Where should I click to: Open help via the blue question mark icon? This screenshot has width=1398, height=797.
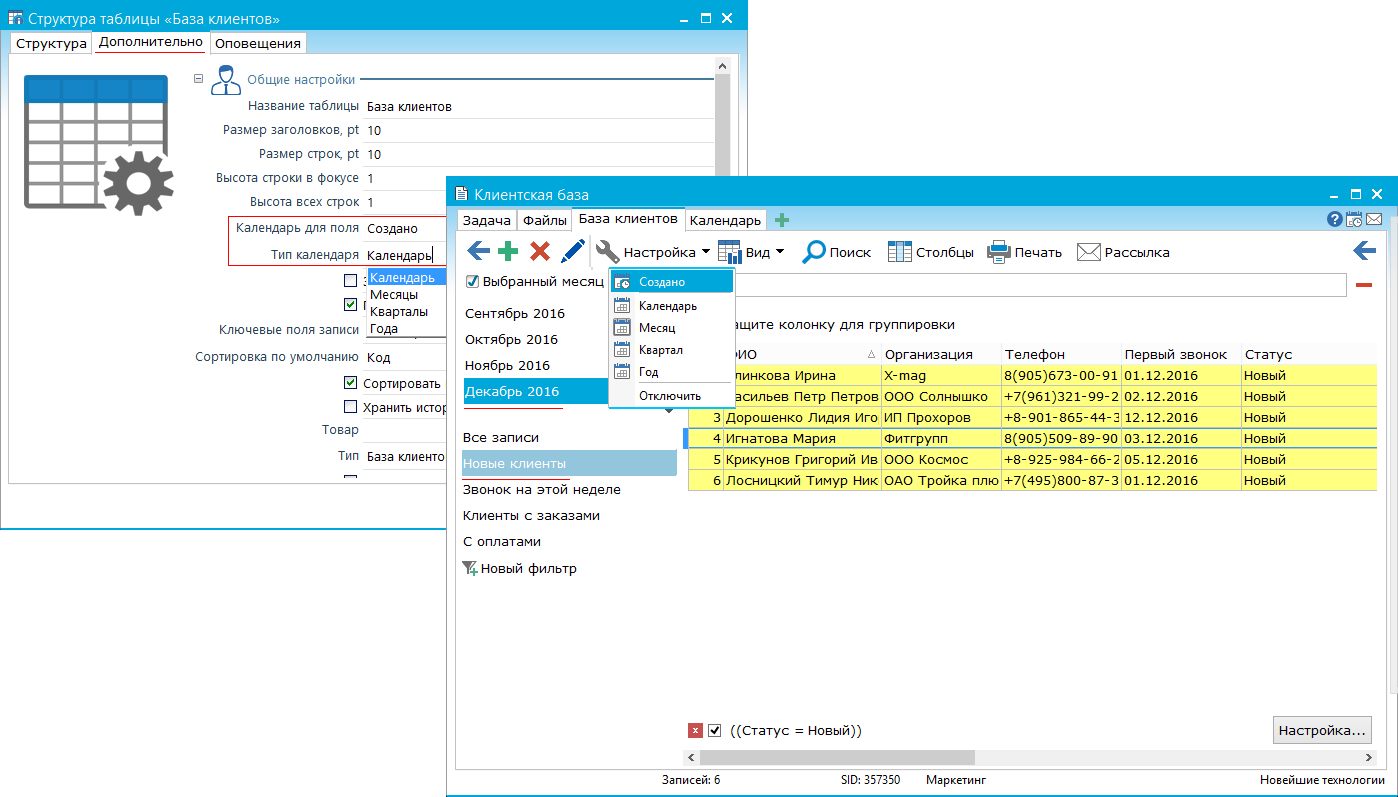(x=1335, y=219)
